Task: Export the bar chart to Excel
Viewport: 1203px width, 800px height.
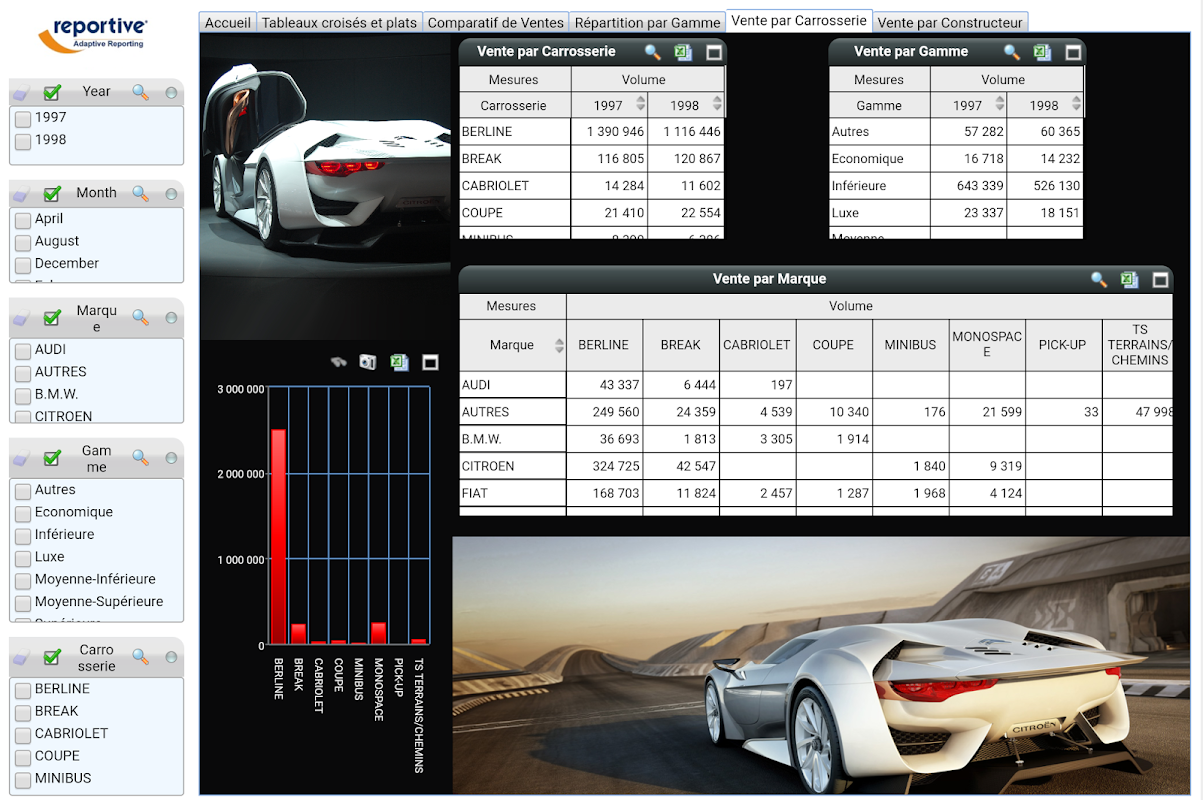Action: 399,362
